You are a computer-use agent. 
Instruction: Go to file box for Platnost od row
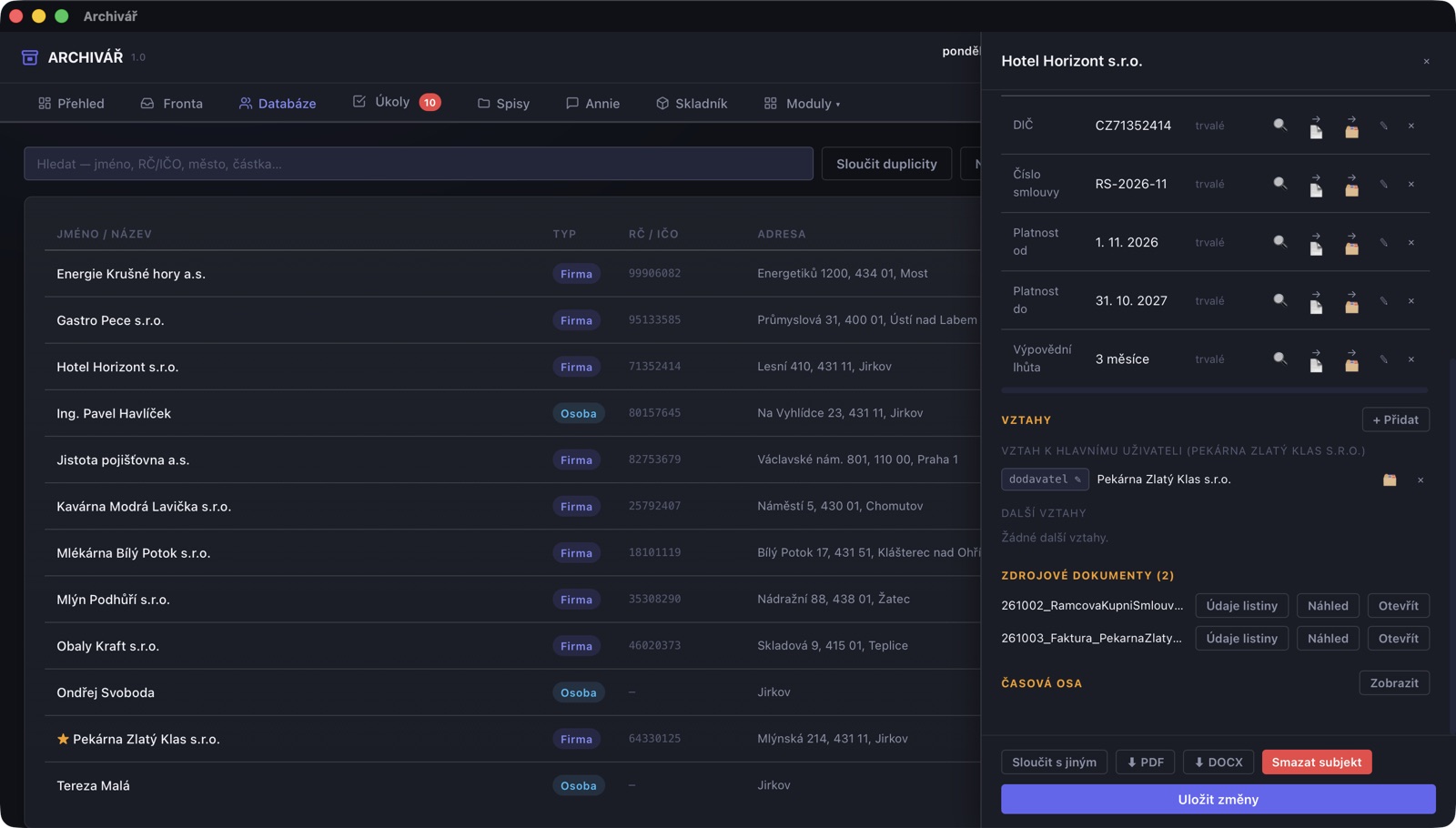click(1352, 242)
